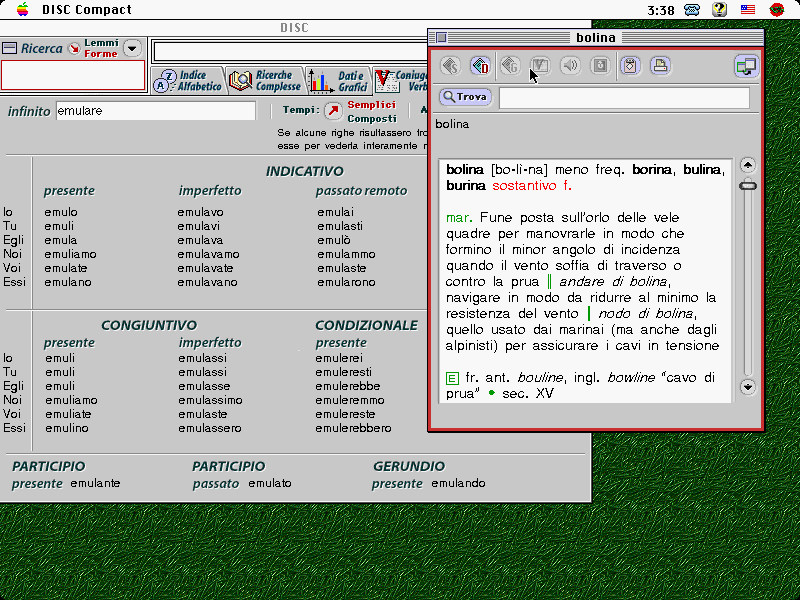Open the Coniugatore Verbi tab

click(x=401, y=81)
